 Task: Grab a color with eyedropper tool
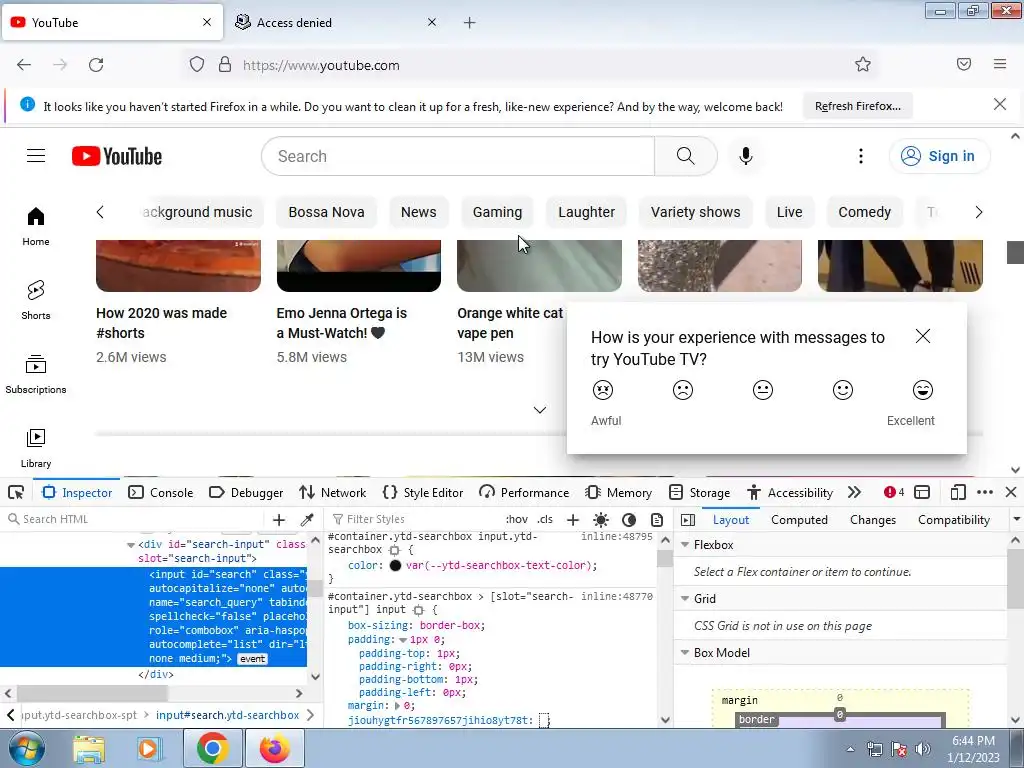(x=307, y=520)
